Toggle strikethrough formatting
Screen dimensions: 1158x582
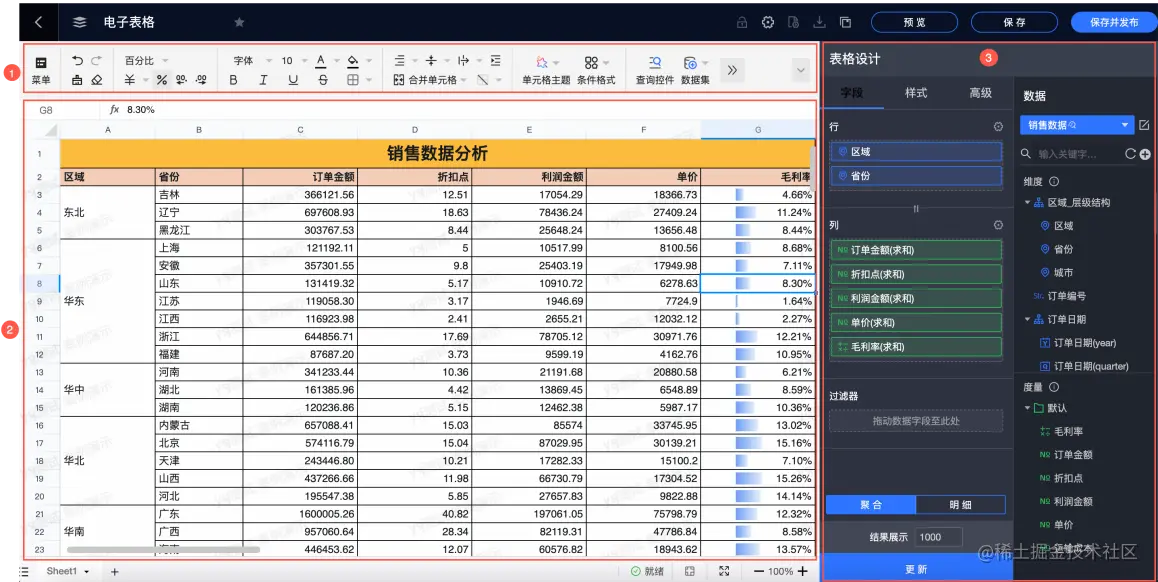point(323,80)
